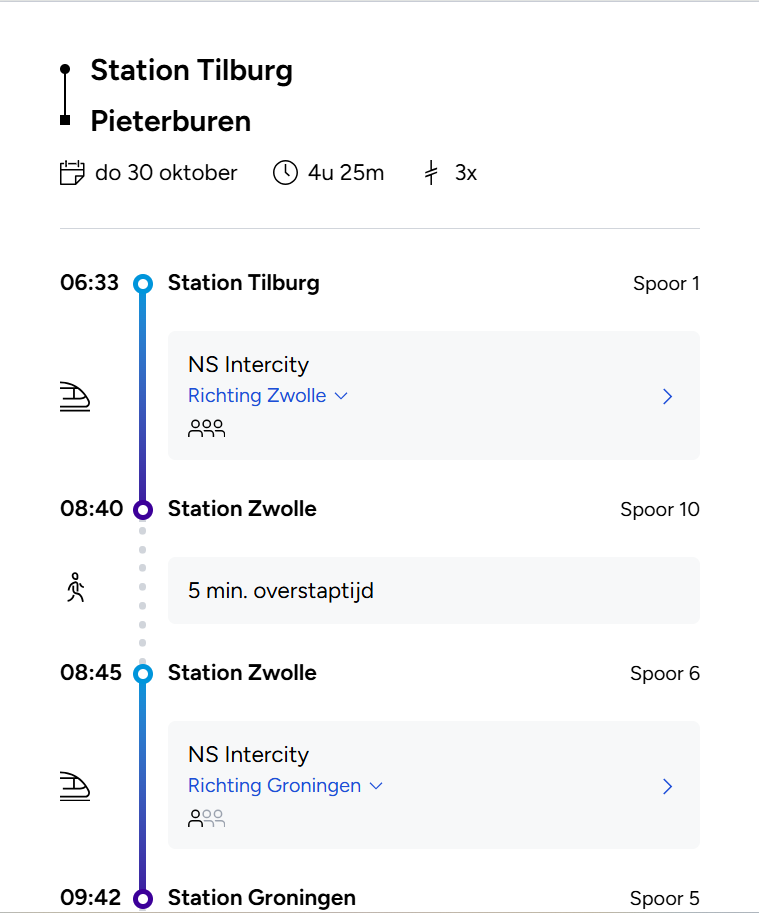Click the 09:42 Station Groningen stop

pyautogui.click(x=261, y=898)
